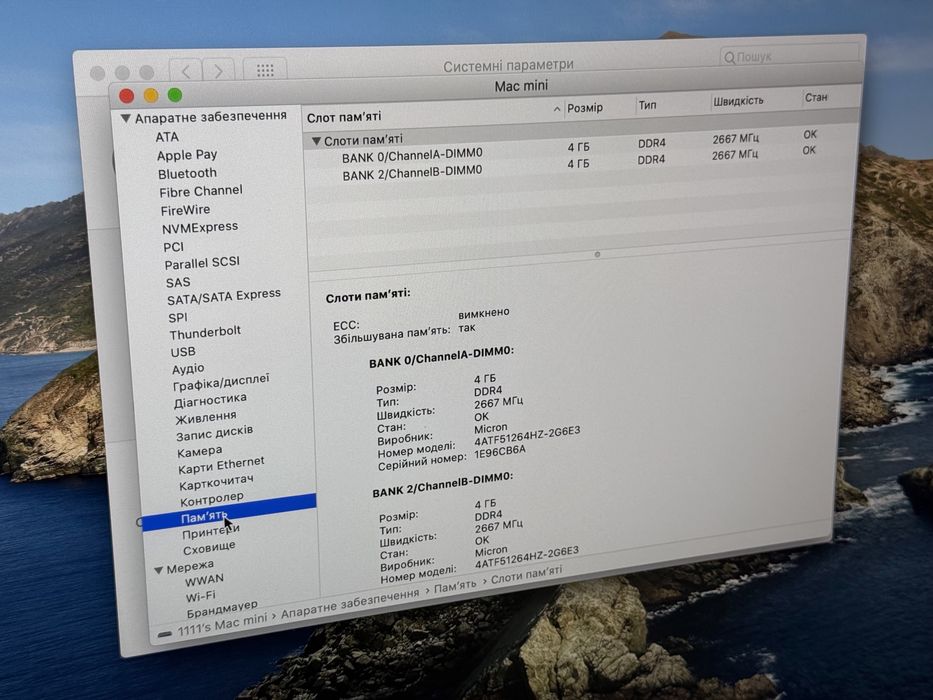
Task: Select Брандмауер under Мережа
Action: coord(222,610)
